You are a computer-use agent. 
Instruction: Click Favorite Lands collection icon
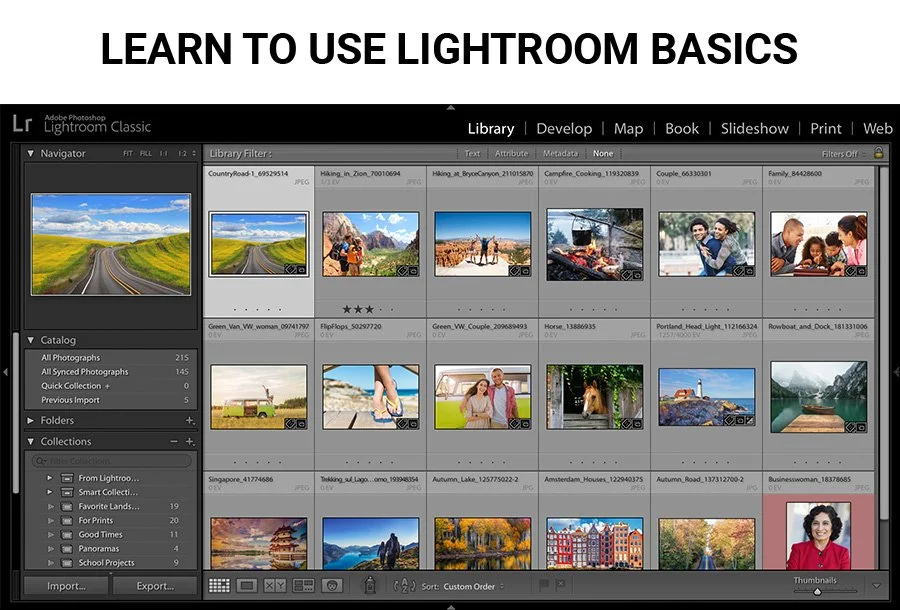coord(67,507)
